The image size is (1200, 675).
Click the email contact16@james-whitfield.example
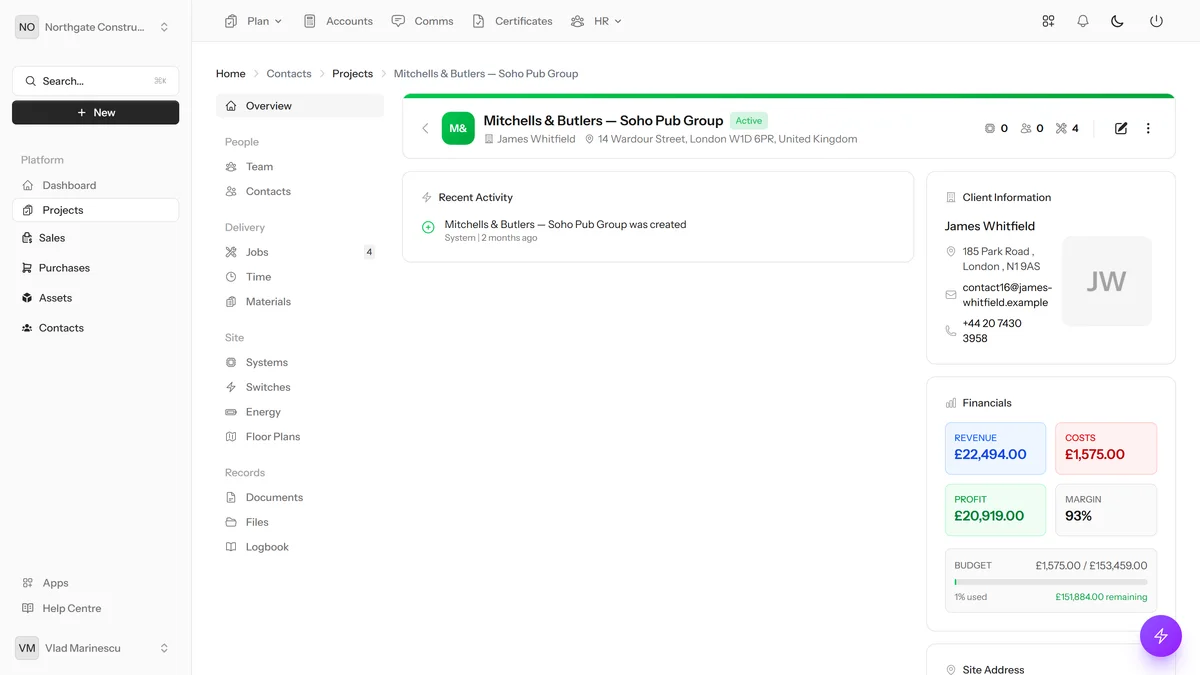[x=1005, y=295]
